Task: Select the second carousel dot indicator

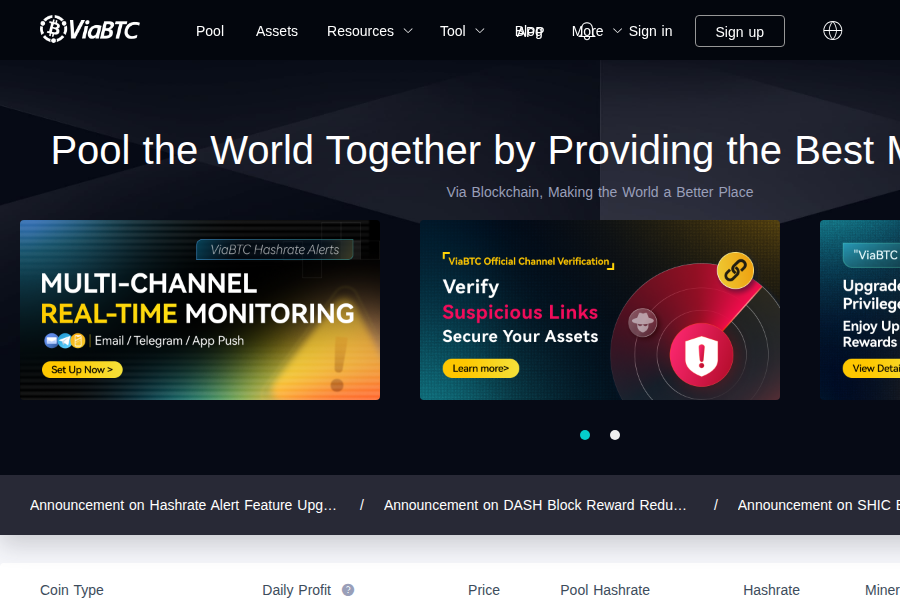Action: click(615, 435)
